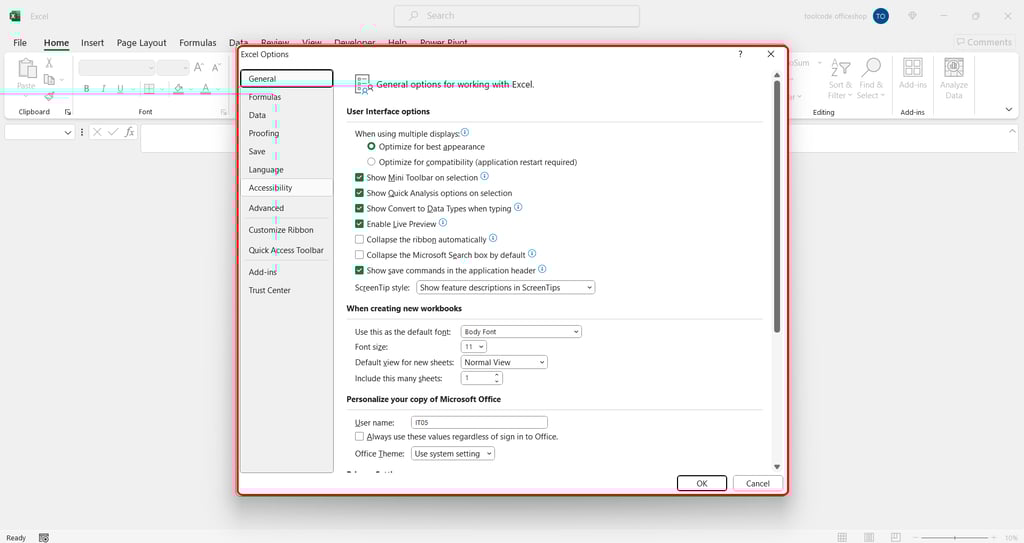Toggle Bold formatting in Font group

(x=86, y=88)
